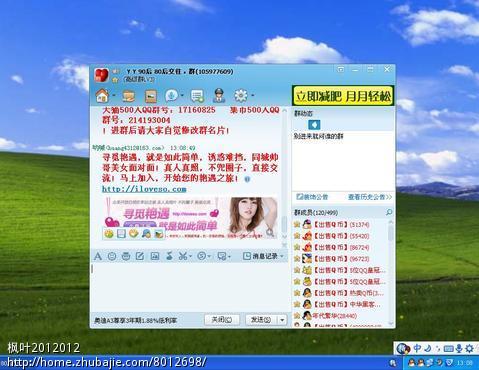Click the close (关闭) chat button
This screenshot has height=370, width=479.
click(222, 320)
